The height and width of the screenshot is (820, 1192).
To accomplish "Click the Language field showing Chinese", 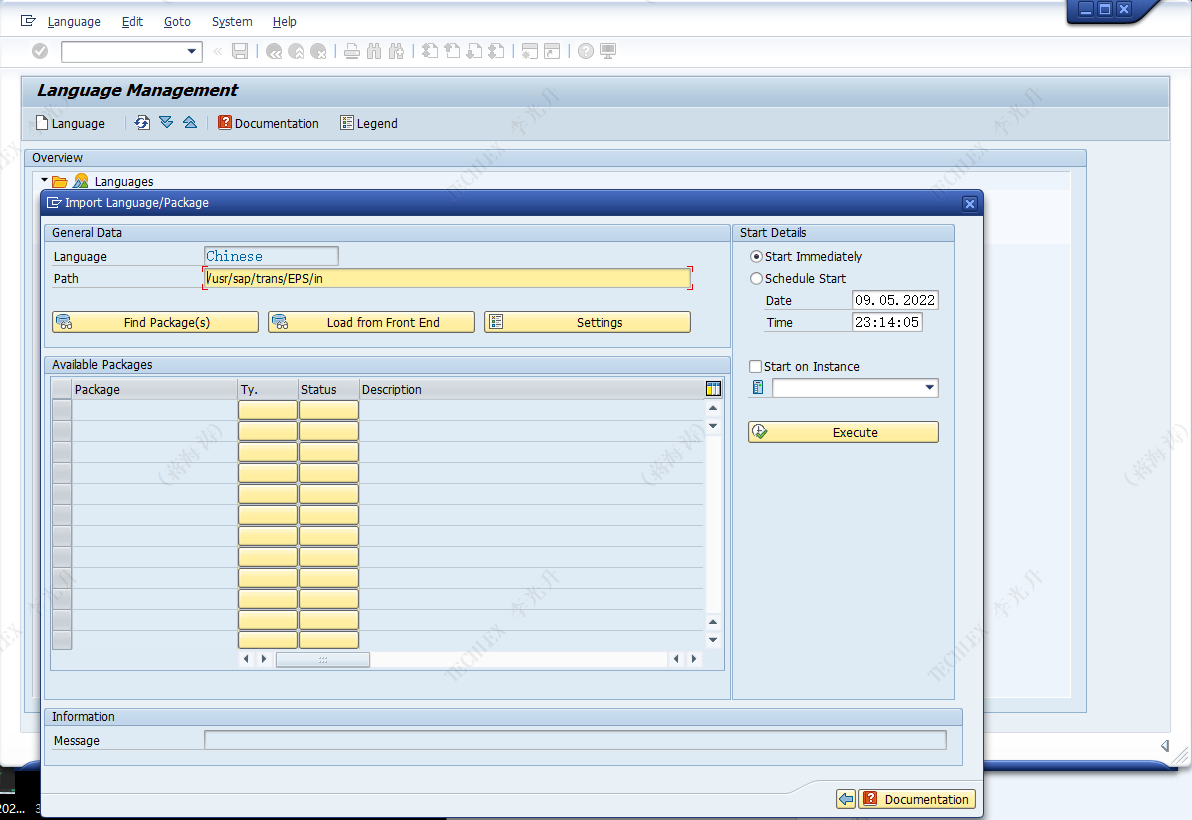I will coord(271,256).
